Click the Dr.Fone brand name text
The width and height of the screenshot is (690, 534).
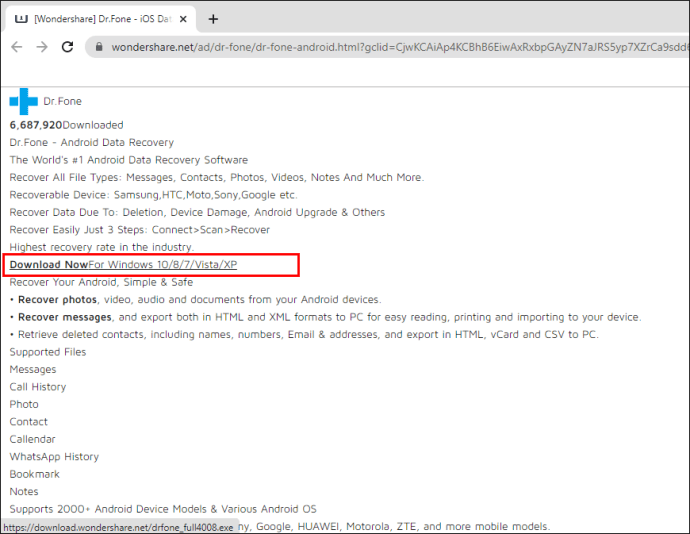62,101
